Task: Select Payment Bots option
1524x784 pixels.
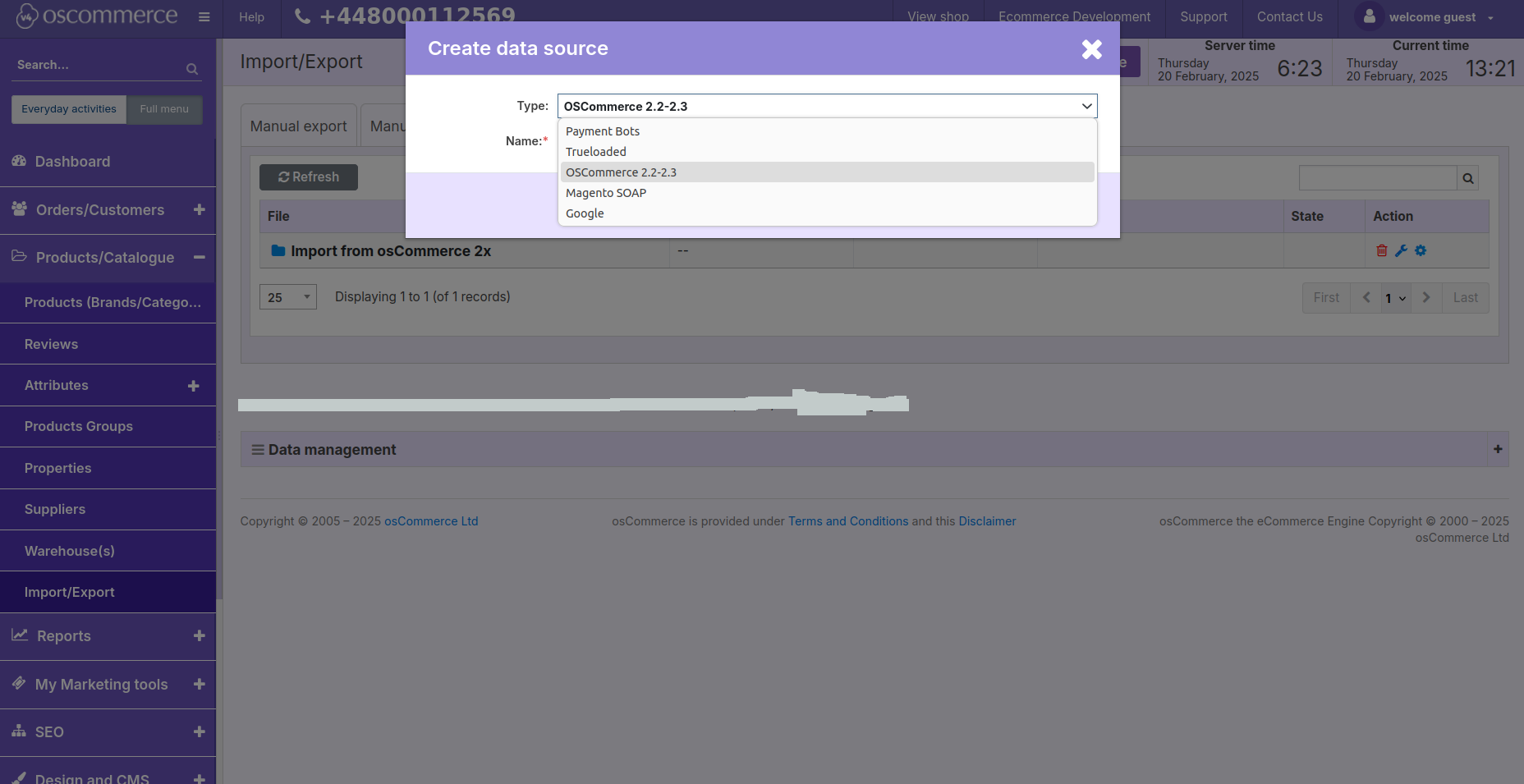Action: pos(827,131)
